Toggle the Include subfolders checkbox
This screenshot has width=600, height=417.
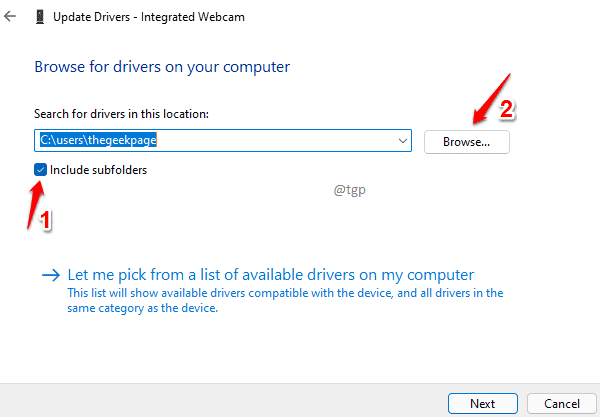click(x=40, y=169)
